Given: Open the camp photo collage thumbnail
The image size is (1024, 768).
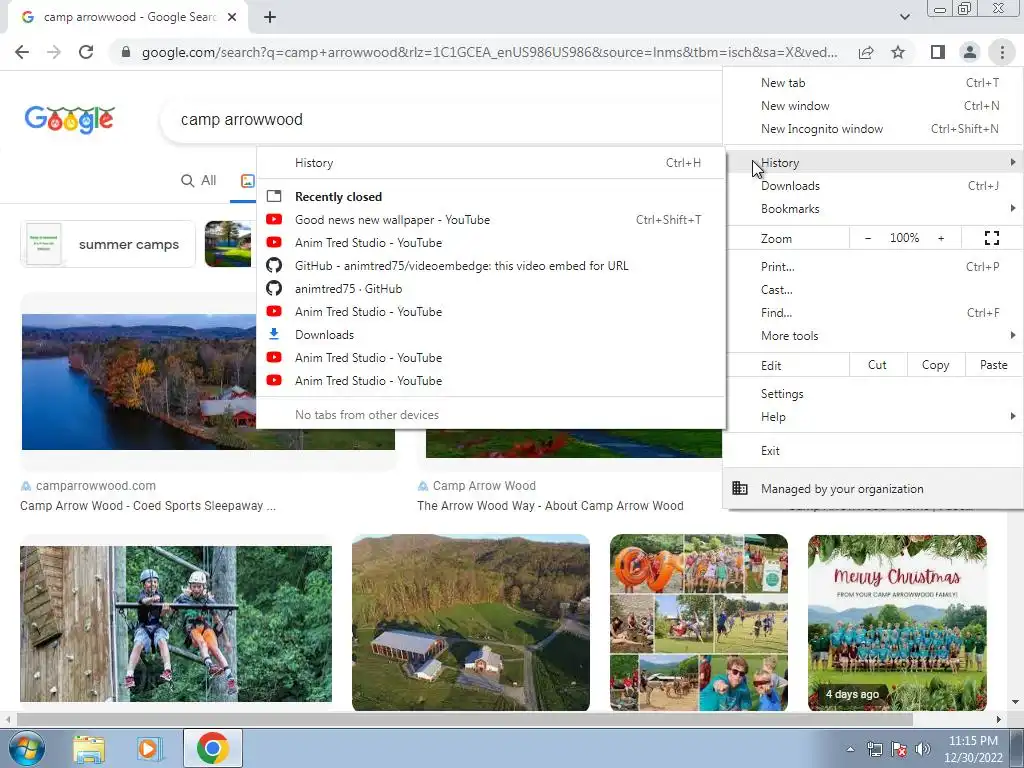Looking at the screenshot, I should click(699, 622).
